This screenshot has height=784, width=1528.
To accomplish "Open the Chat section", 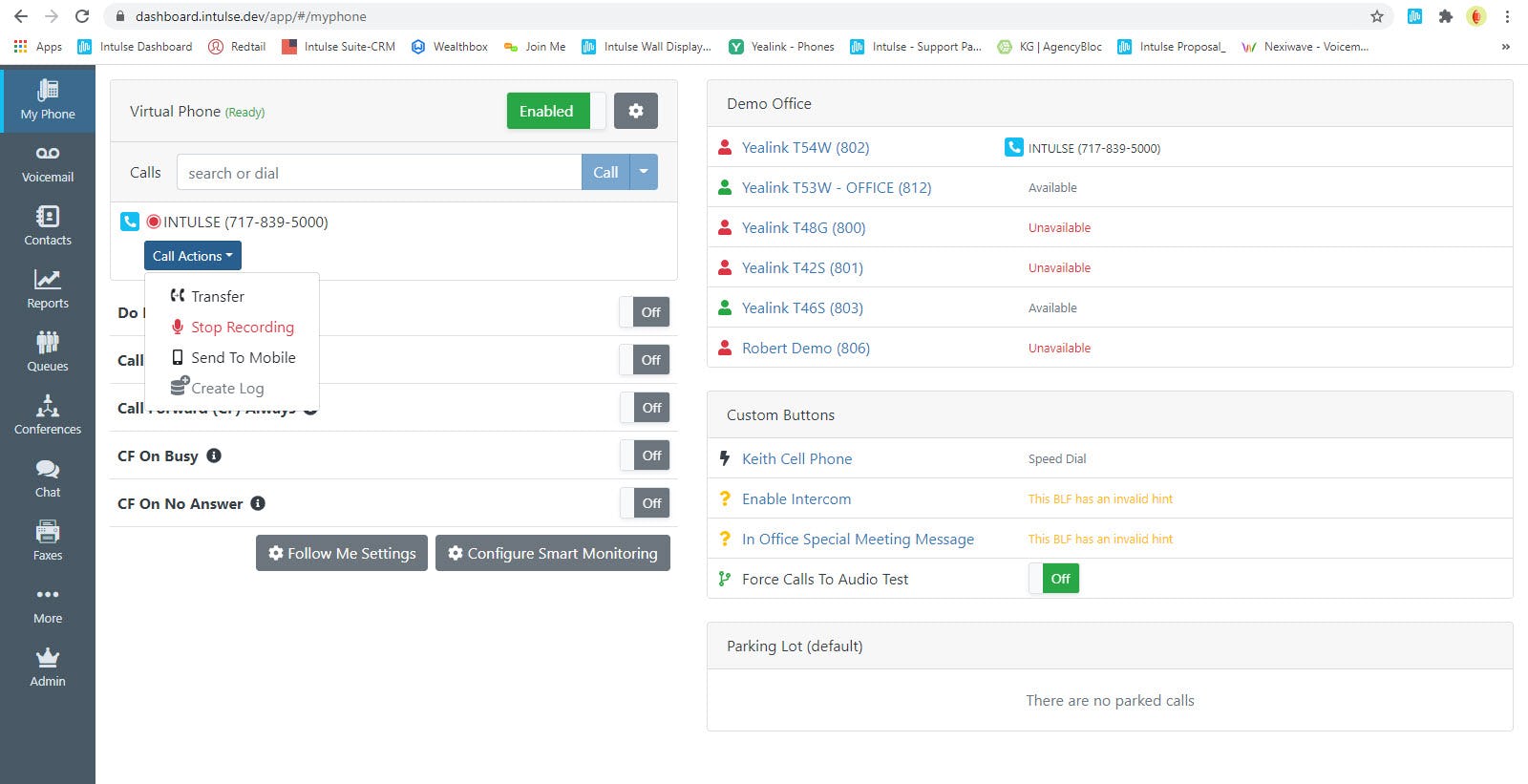I will coord(48,479).
